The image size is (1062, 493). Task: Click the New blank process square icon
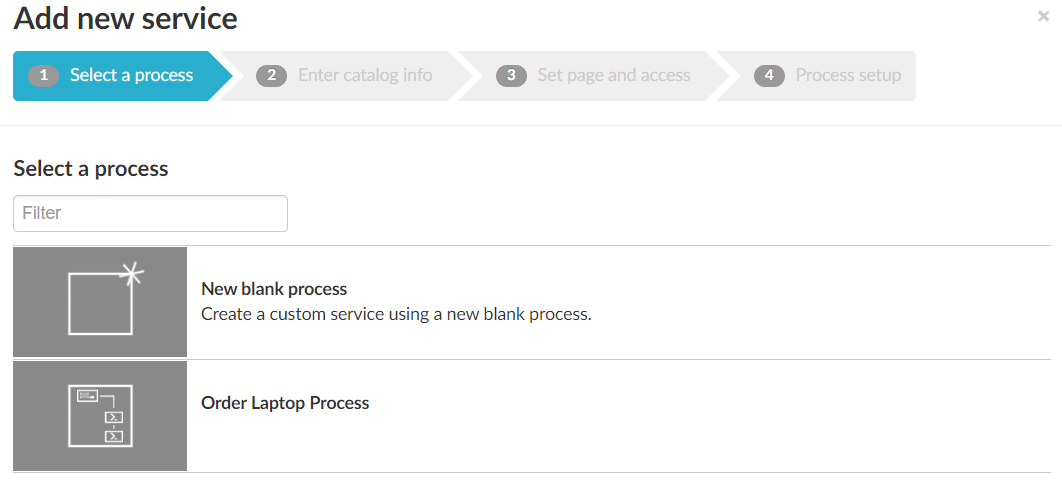click(100, 303)
